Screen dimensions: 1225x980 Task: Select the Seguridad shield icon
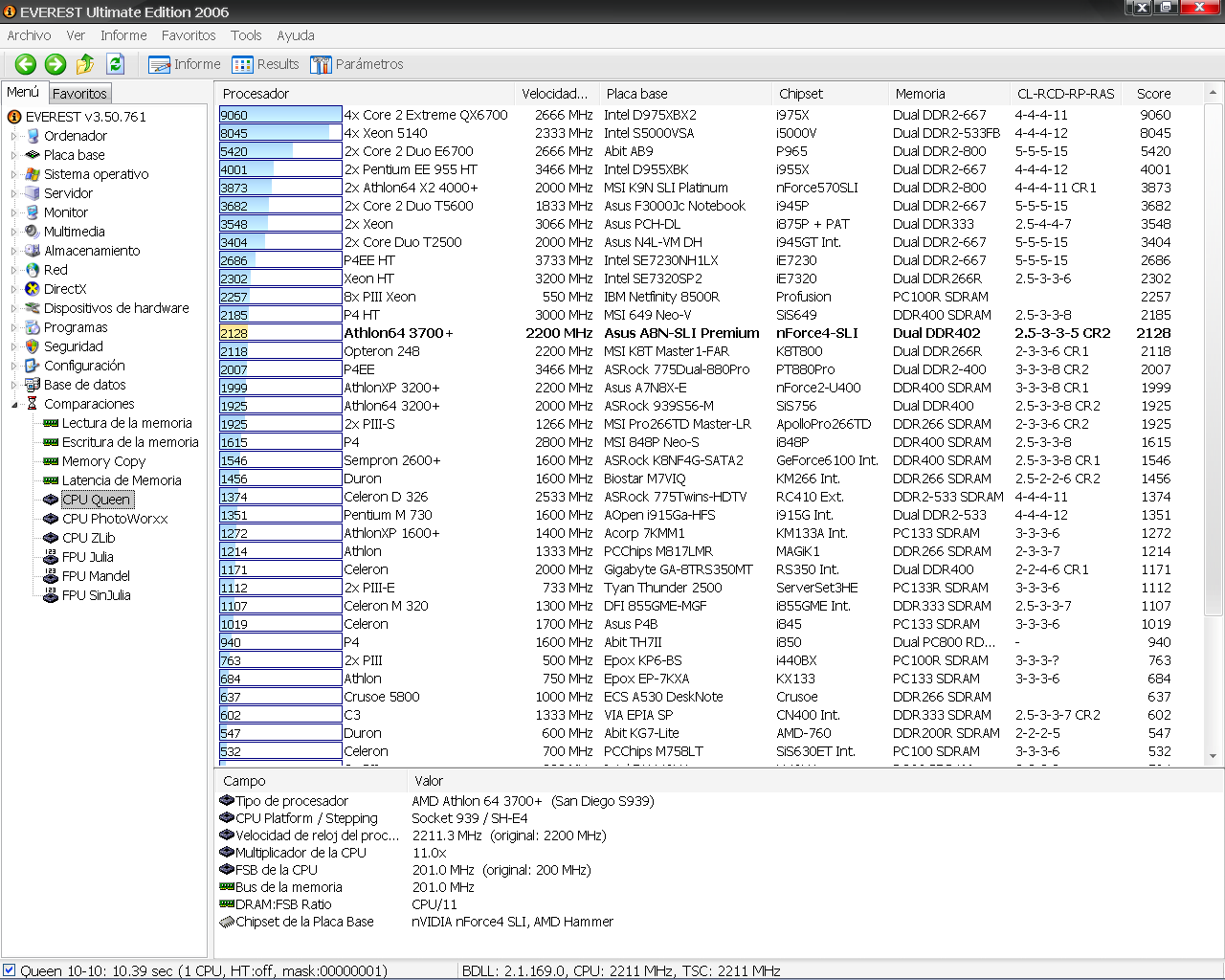click(33, 346)
